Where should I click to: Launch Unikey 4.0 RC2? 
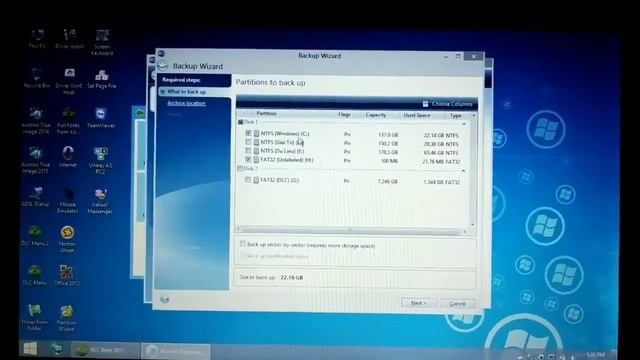coord(100,160)
